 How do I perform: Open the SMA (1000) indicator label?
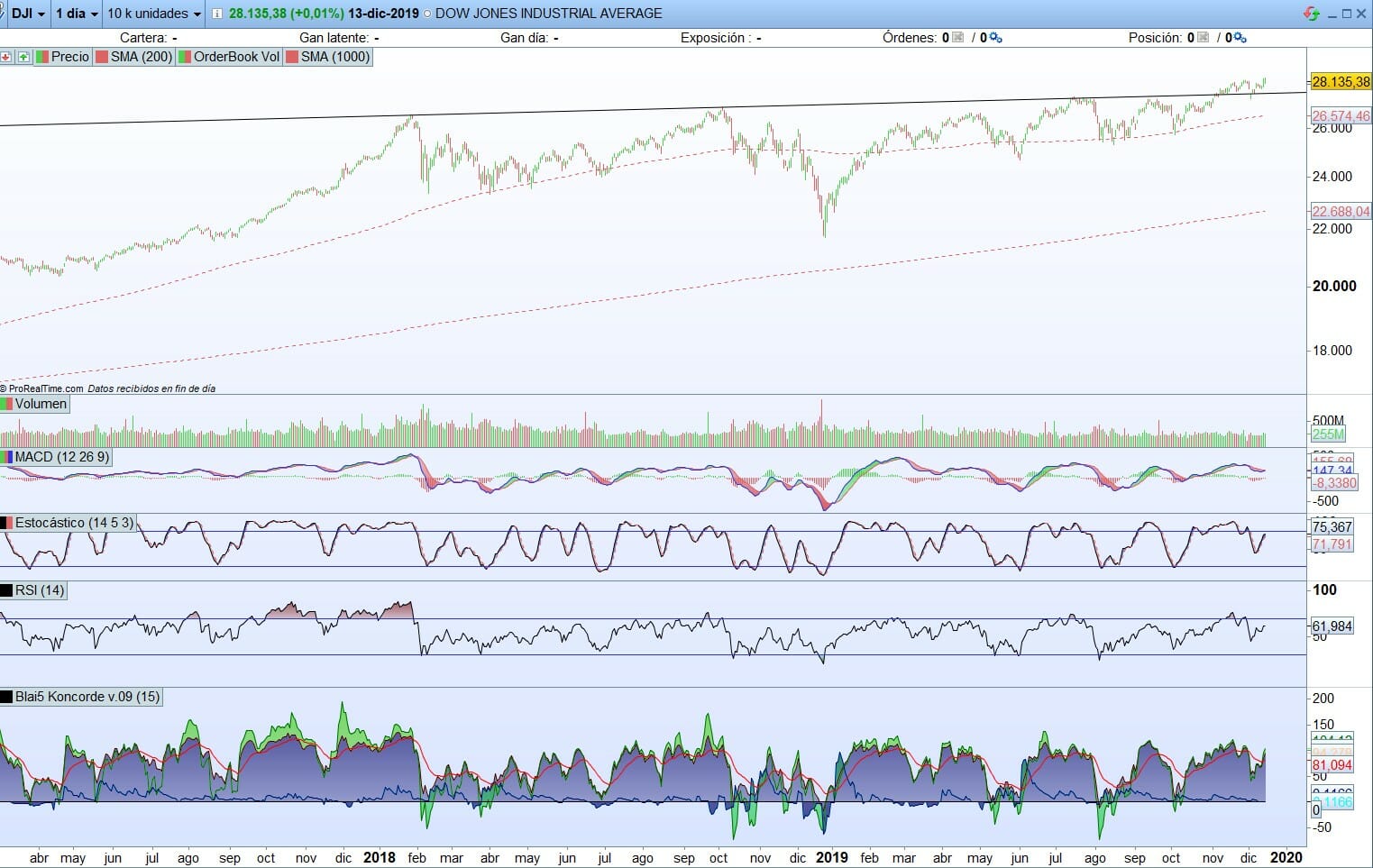point(328,57)
